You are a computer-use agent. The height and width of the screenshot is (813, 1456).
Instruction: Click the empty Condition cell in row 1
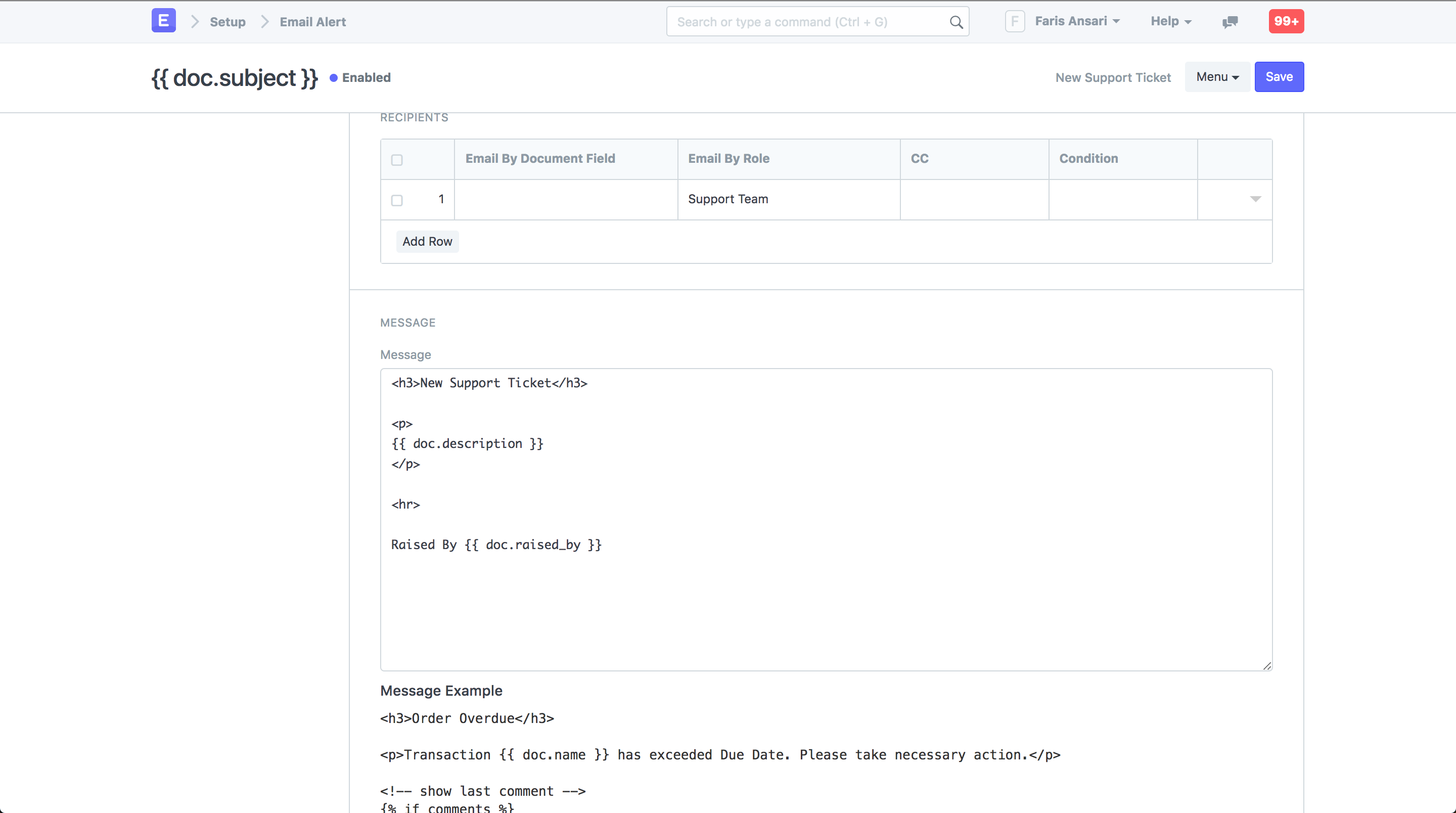tap(1122, 200)
